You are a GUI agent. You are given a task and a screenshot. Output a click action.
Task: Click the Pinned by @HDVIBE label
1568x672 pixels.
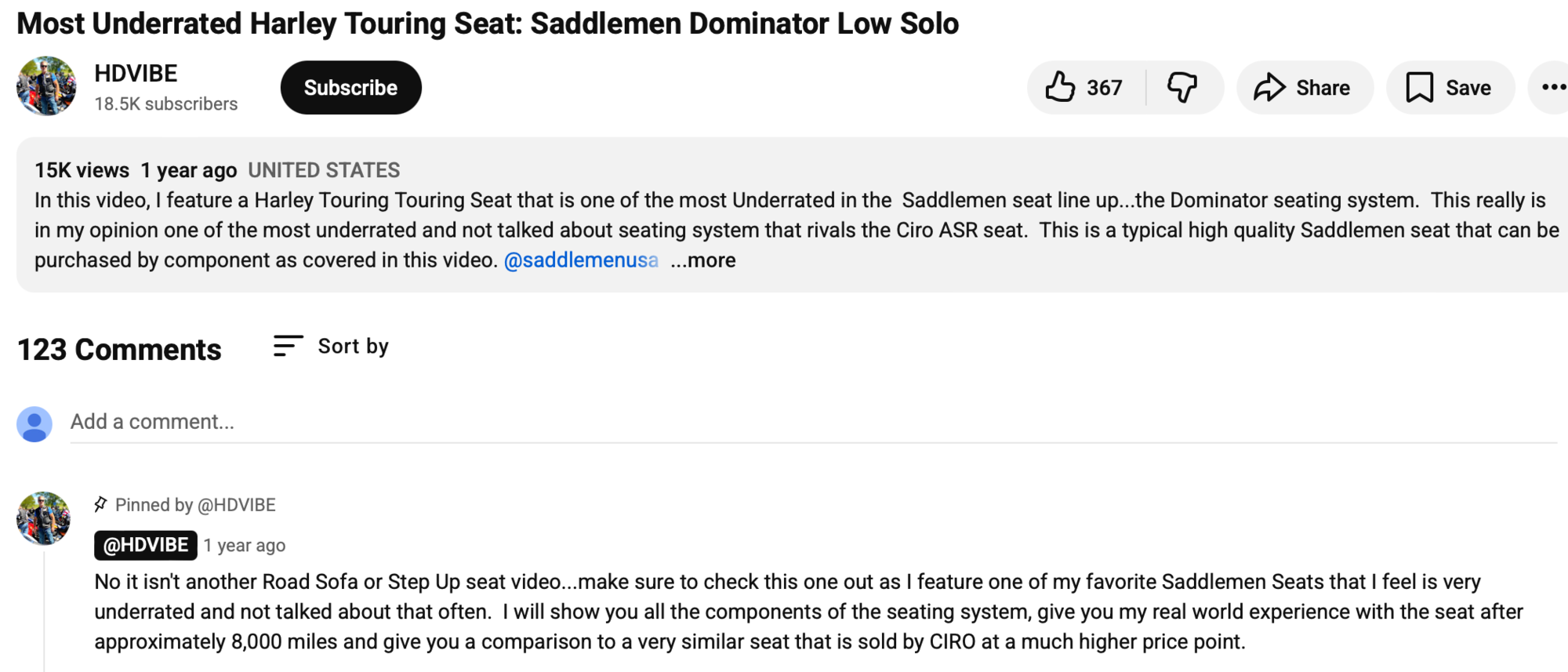[195, 505]
